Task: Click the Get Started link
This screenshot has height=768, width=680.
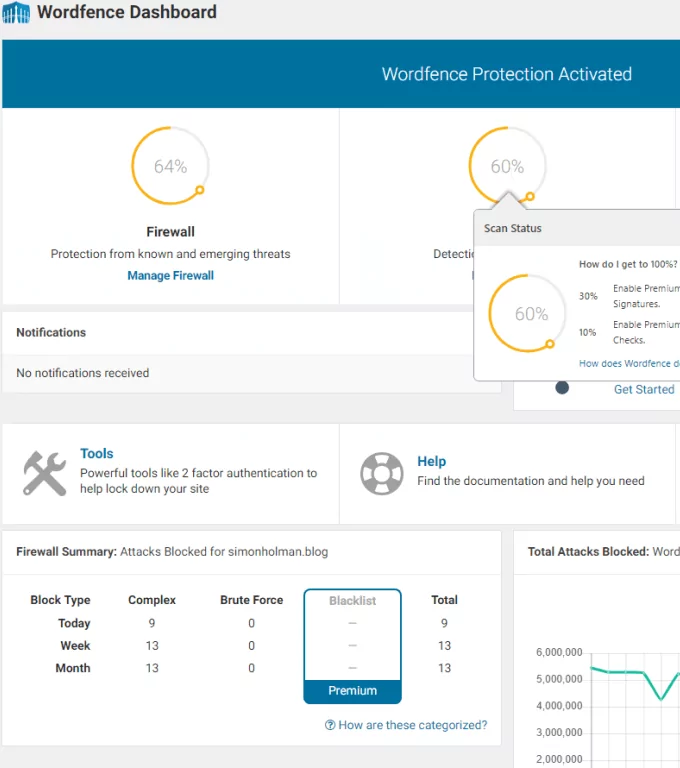Action: [643, 389]
